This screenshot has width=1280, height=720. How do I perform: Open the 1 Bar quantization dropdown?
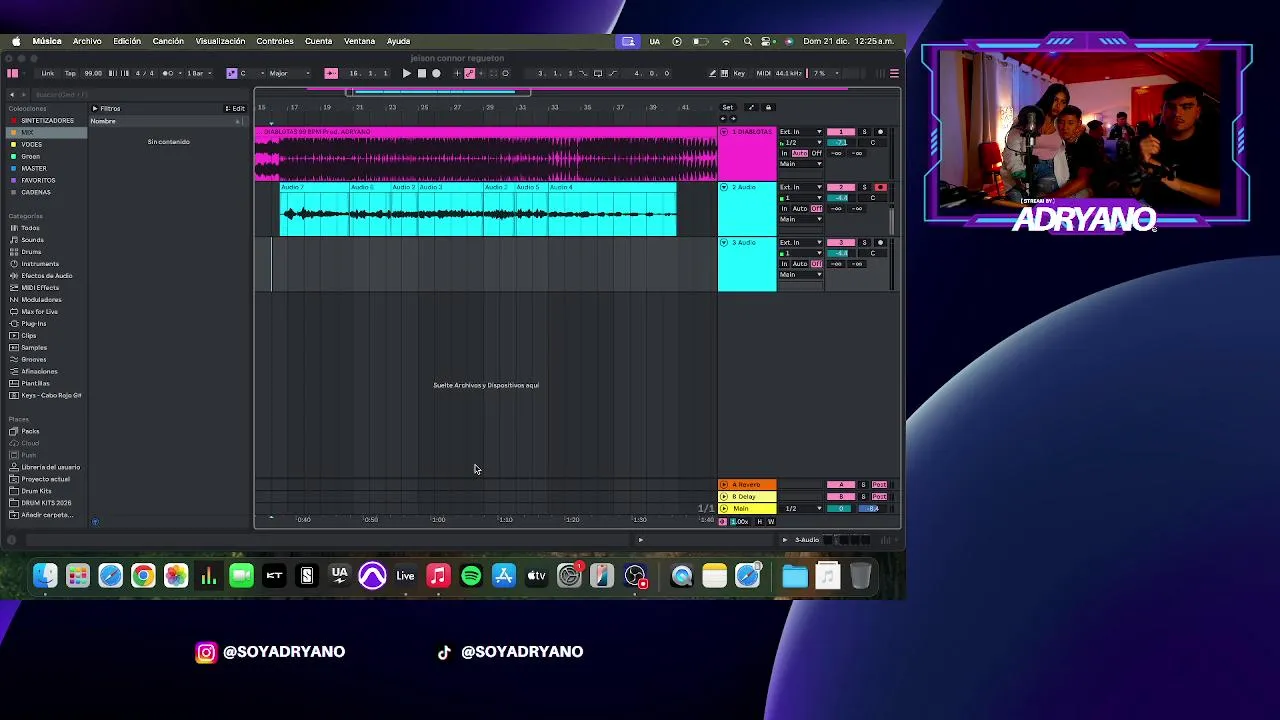(x=198, y=73)
